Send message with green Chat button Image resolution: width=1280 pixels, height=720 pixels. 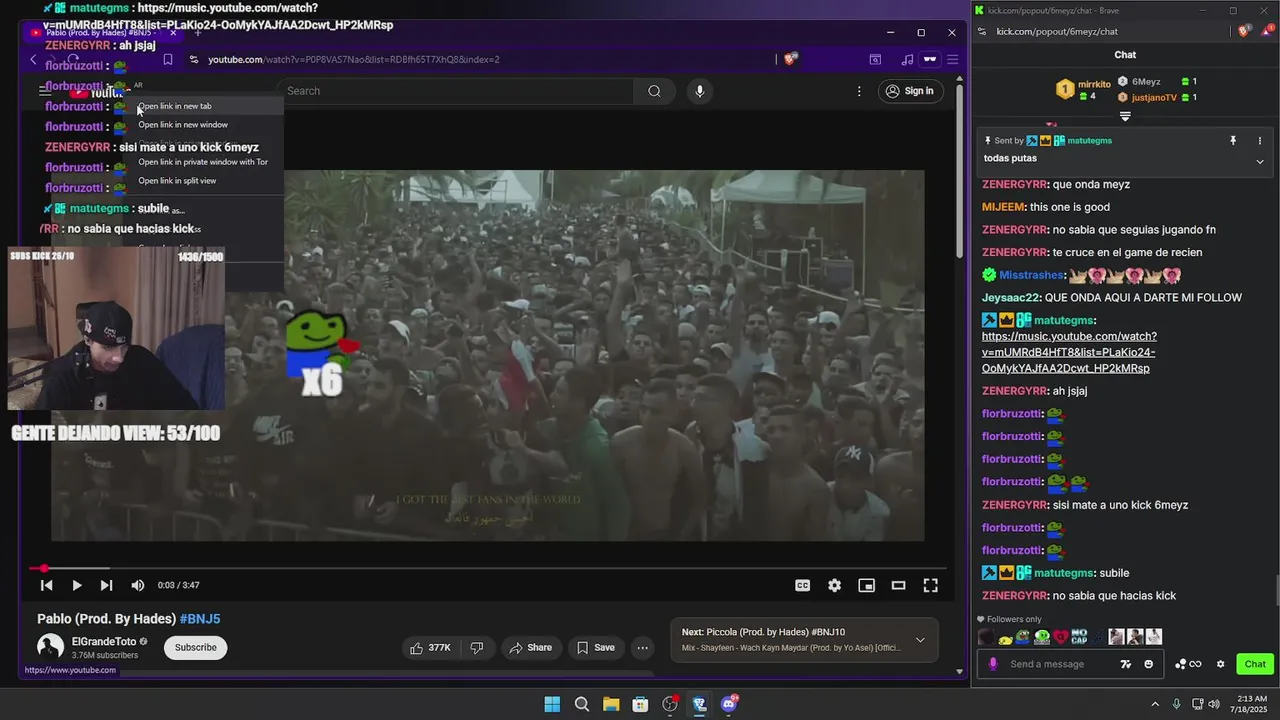click(x=1255, y=664)
